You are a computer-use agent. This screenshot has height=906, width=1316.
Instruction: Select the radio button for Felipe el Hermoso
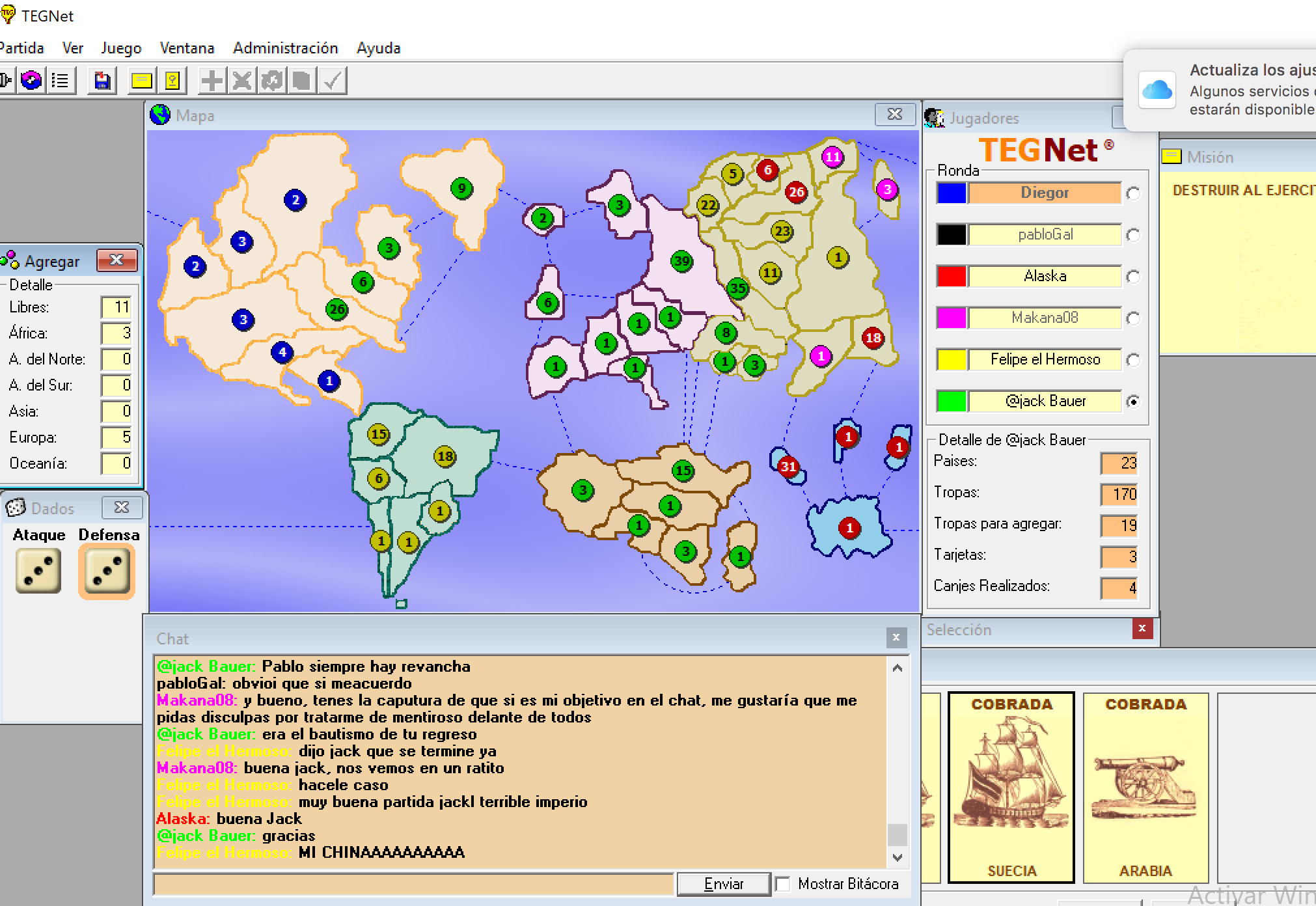point(1133,360)
